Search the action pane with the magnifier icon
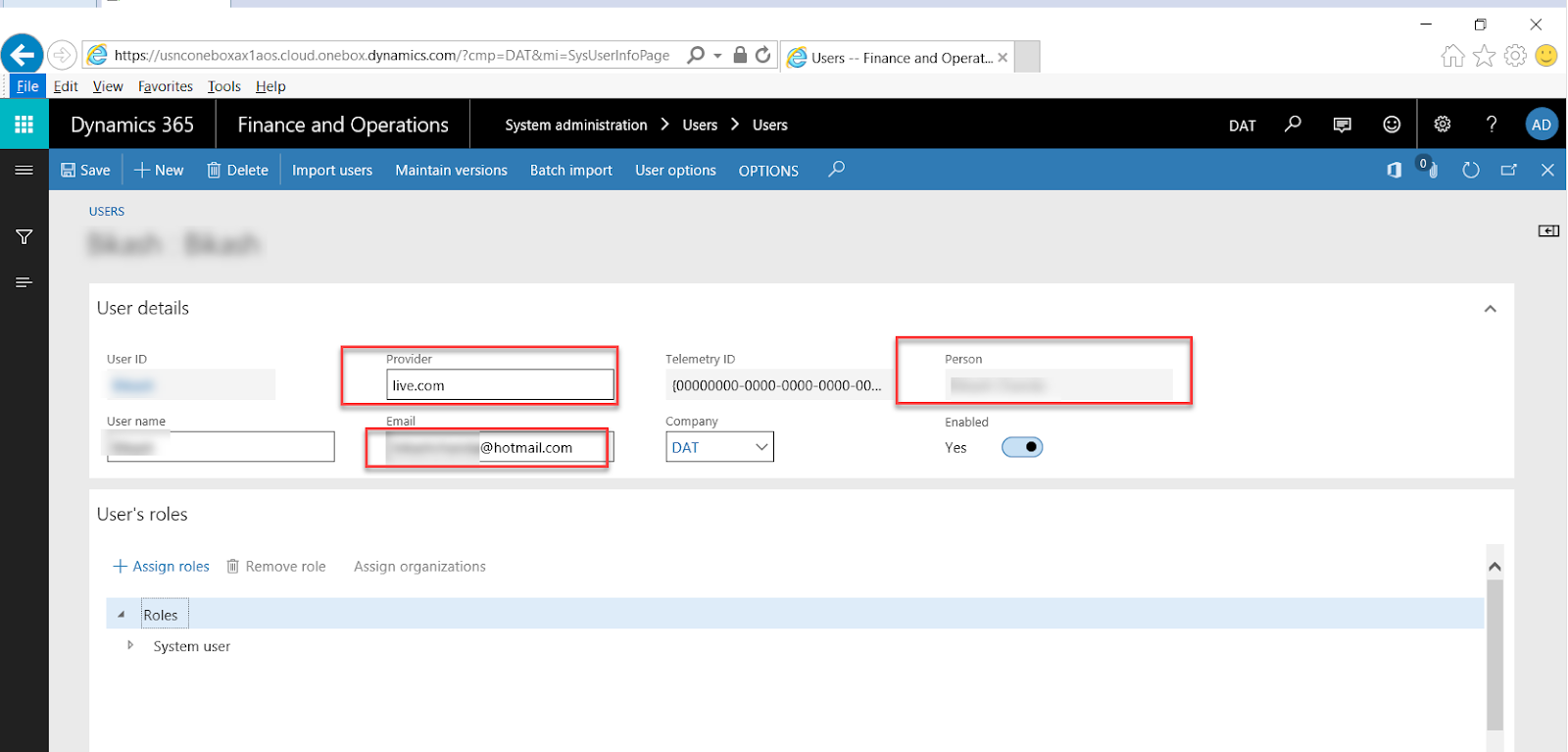This screenshot has width=1568, height=752. point(836,170)
